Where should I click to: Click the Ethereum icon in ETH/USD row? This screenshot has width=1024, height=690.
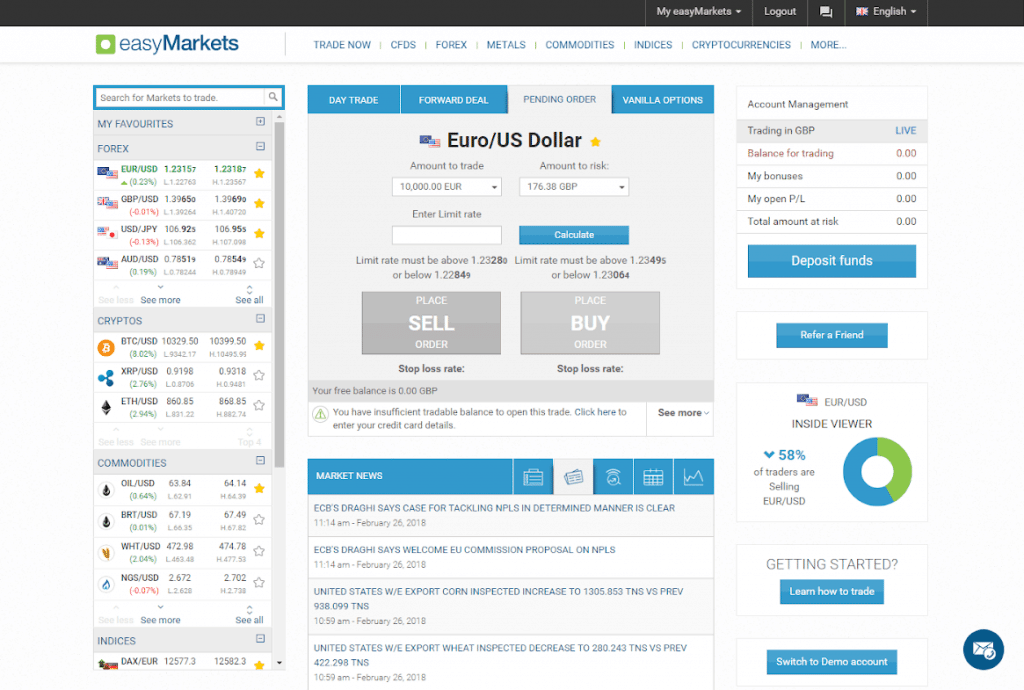click(x=106, y=408)
